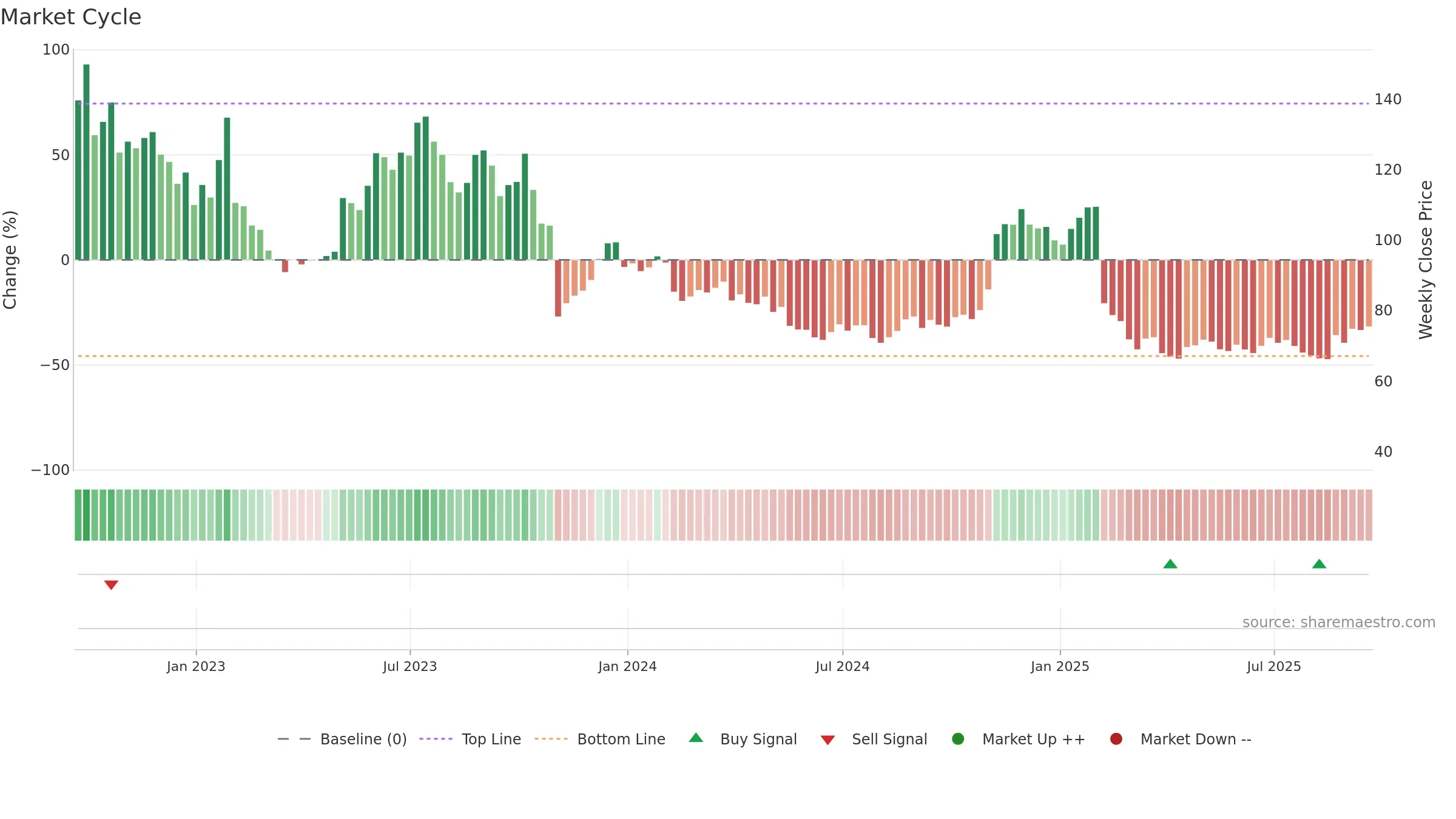Click the Weekly Close Price axis title
This screenshot has width=1456, height=819.
coord(1426,260)
